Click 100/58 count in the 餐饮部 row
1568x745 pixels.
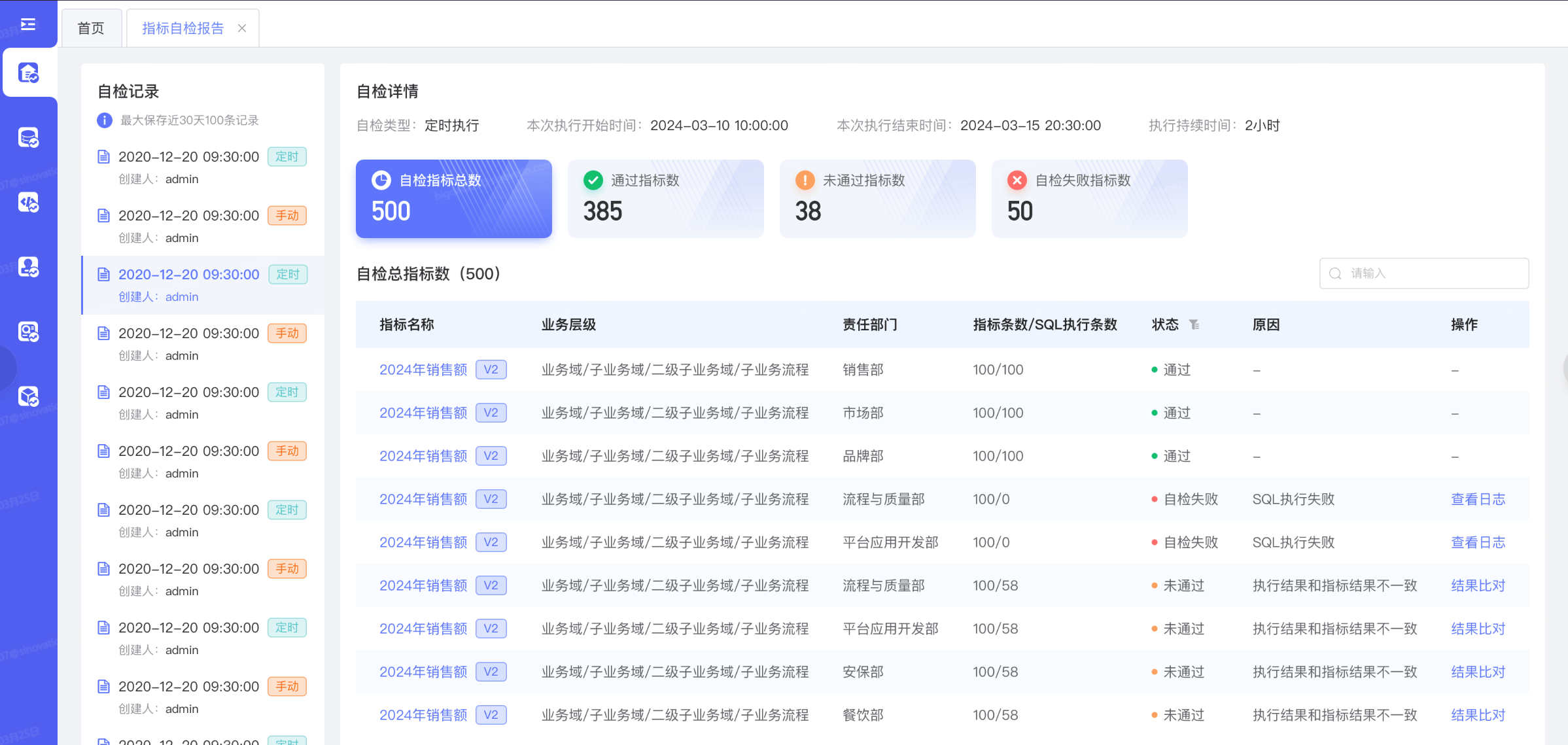(996, 715)
